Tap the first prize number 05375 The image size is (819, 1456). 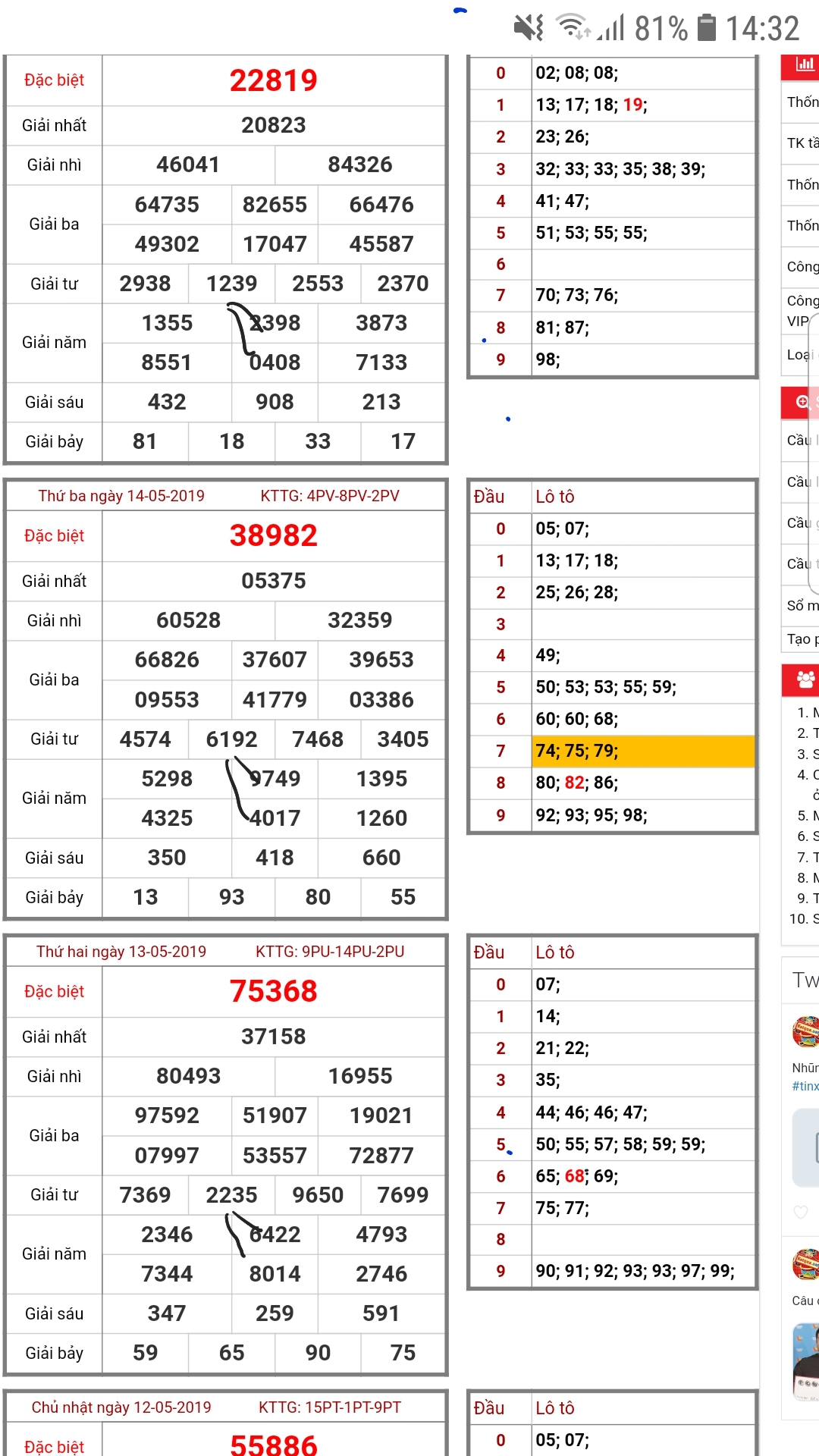274,581
